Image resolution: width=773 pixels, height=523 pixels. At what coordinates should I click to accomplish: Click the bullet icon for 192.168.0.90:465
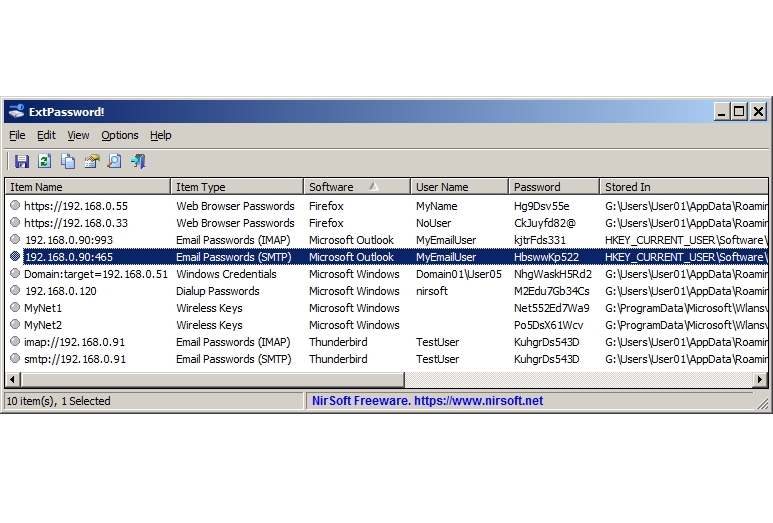15,256
